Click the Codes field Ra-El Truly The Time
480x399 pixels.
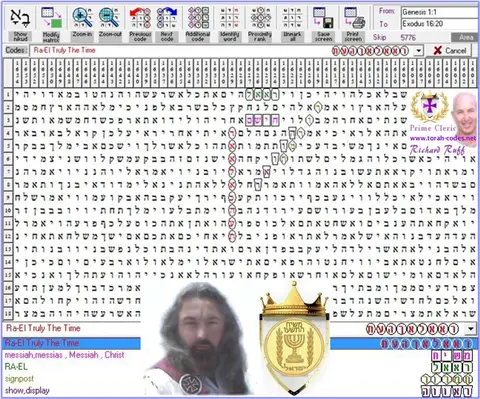[221, 51]
